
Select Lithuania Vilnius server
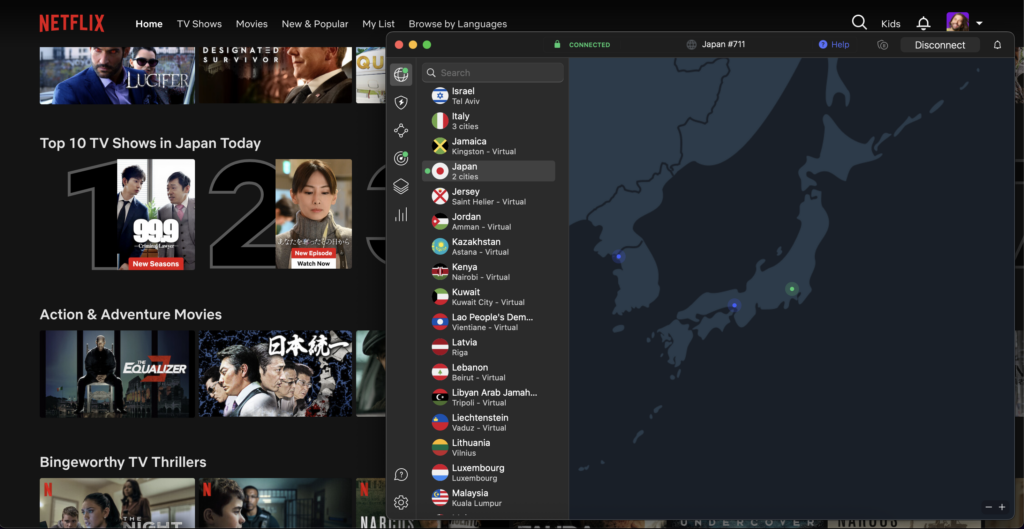tap(488, 447)
